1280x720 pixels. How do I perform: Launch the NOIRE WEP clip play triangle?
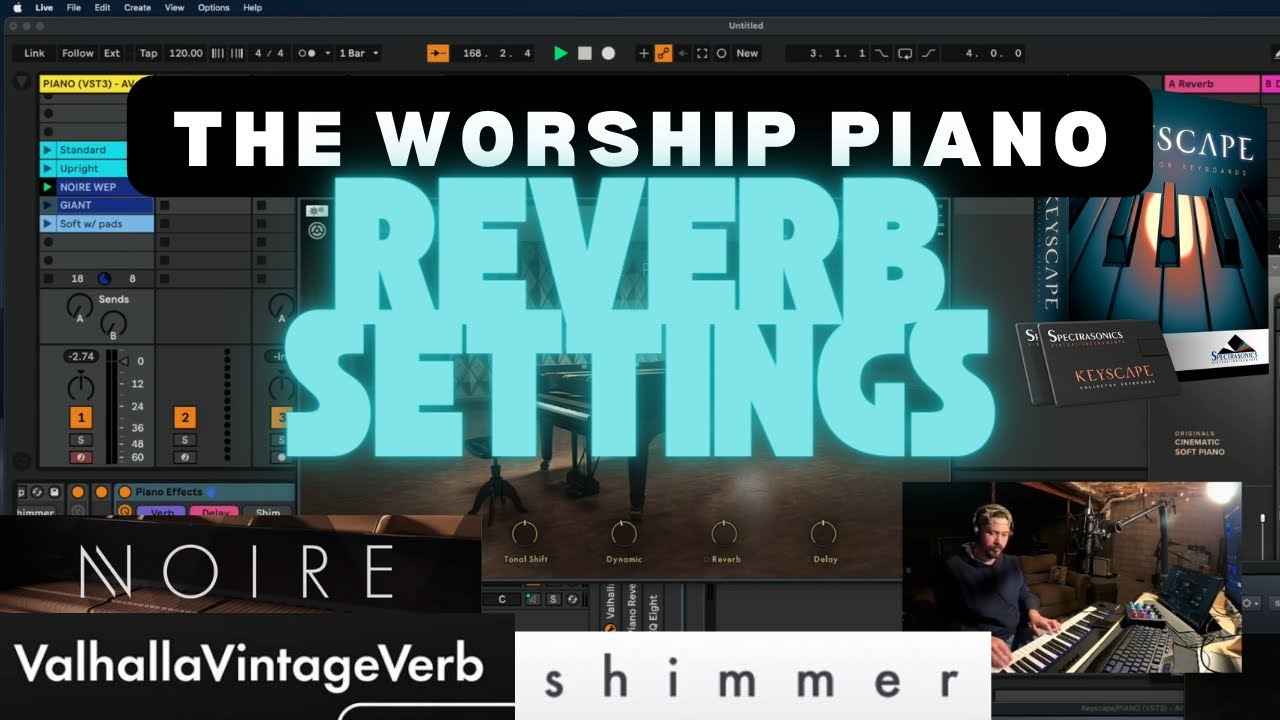click(47, 187)
